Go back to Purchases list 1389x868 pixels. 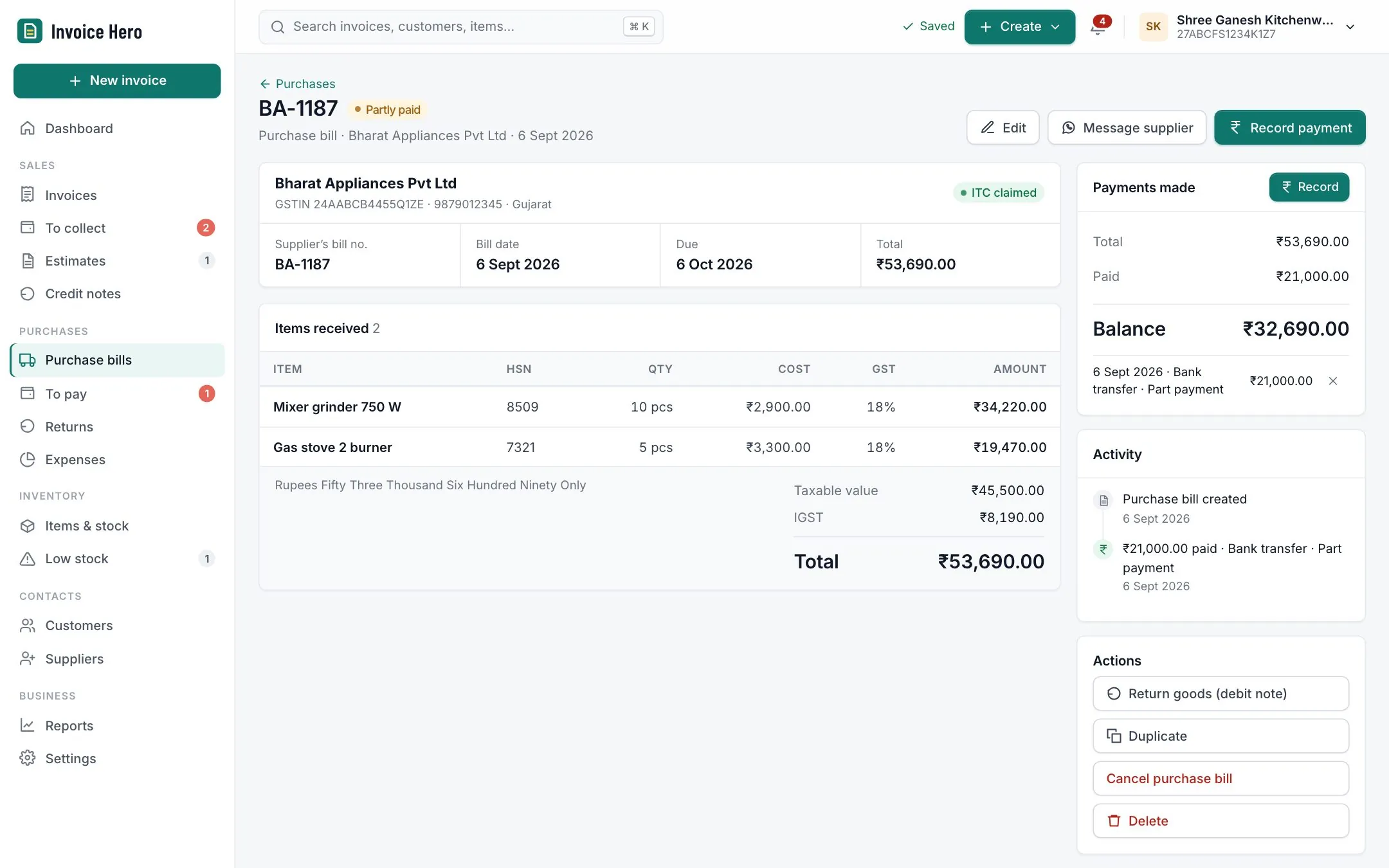298,84
